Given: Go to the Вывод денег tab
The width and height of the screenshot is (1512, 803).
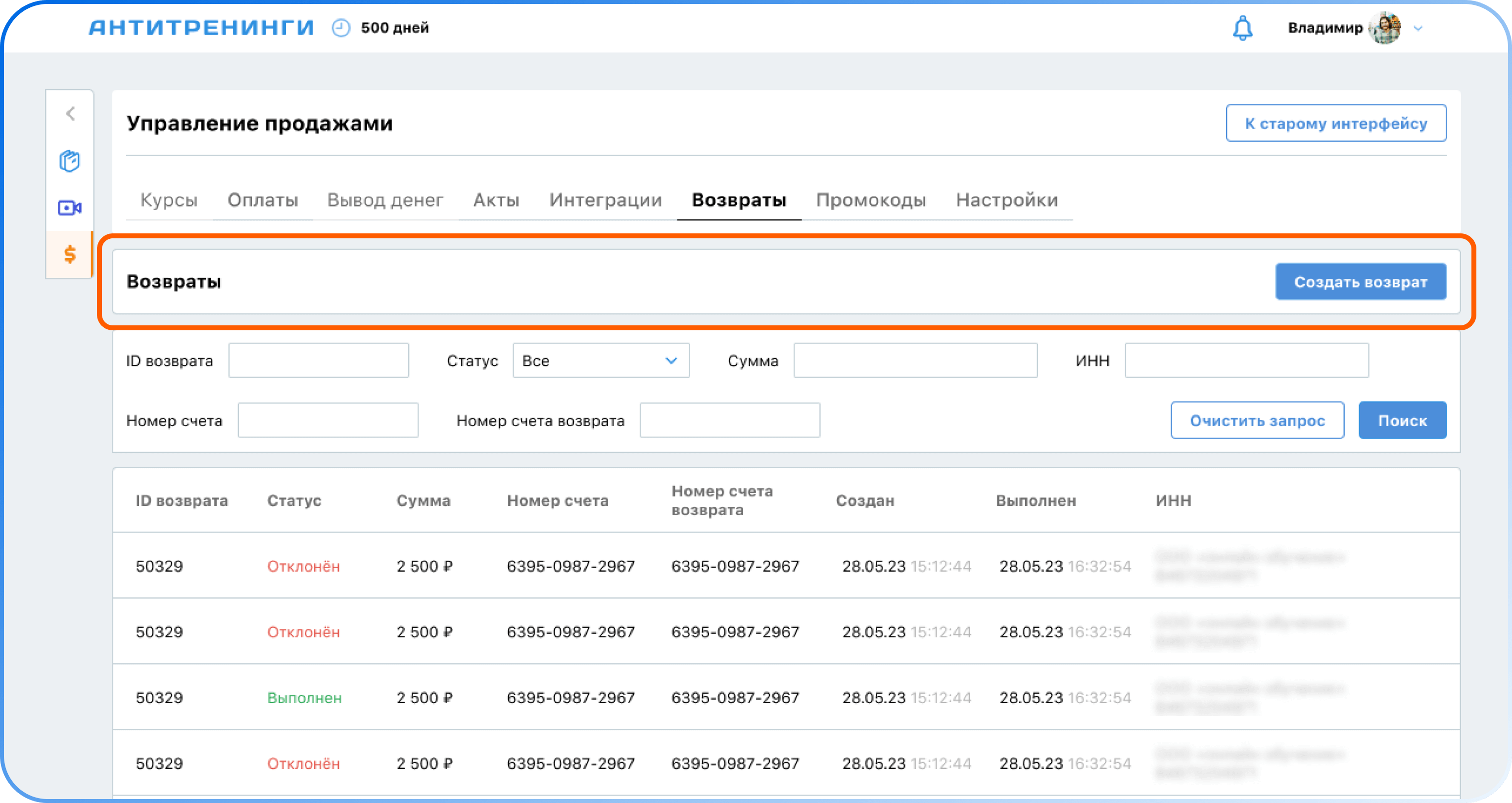Looking at the screenshot, I should (x=385, y=200).
